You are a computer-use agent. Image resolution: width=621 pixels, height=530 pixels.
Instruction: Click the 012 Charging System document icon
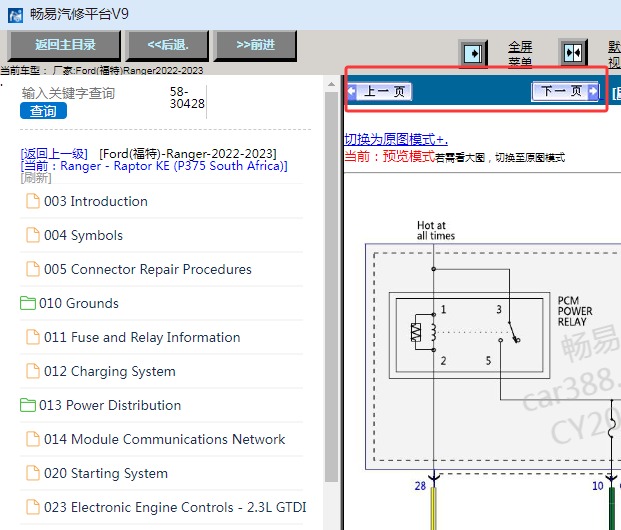(x=33, y=371)
